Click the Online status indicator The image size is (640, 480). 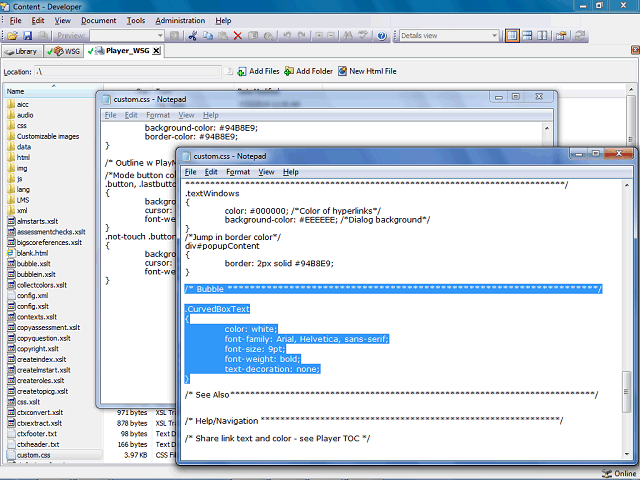tap(619, 473)
